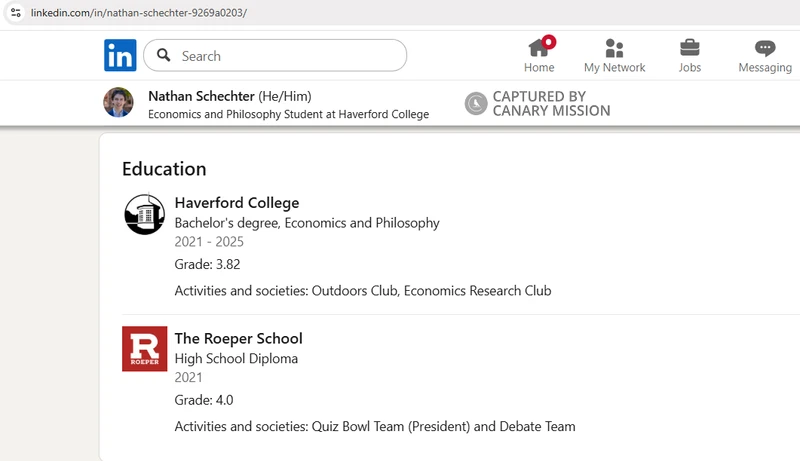Select the My Network navigation label
This screenshot has width=800, height=461.
(614, 67)
